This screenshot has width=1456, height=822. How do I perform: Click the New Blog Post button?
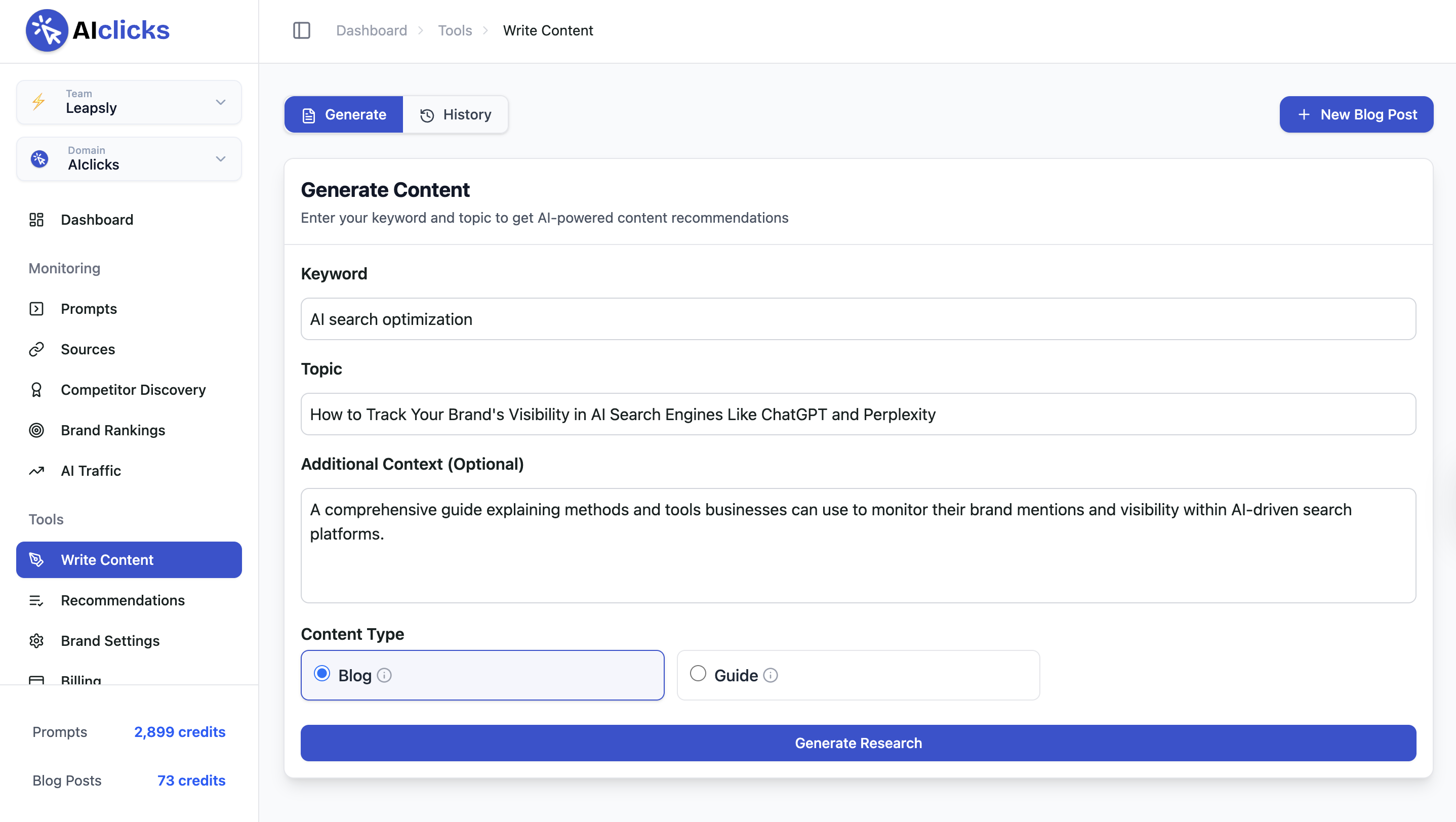pos(1356,115)
